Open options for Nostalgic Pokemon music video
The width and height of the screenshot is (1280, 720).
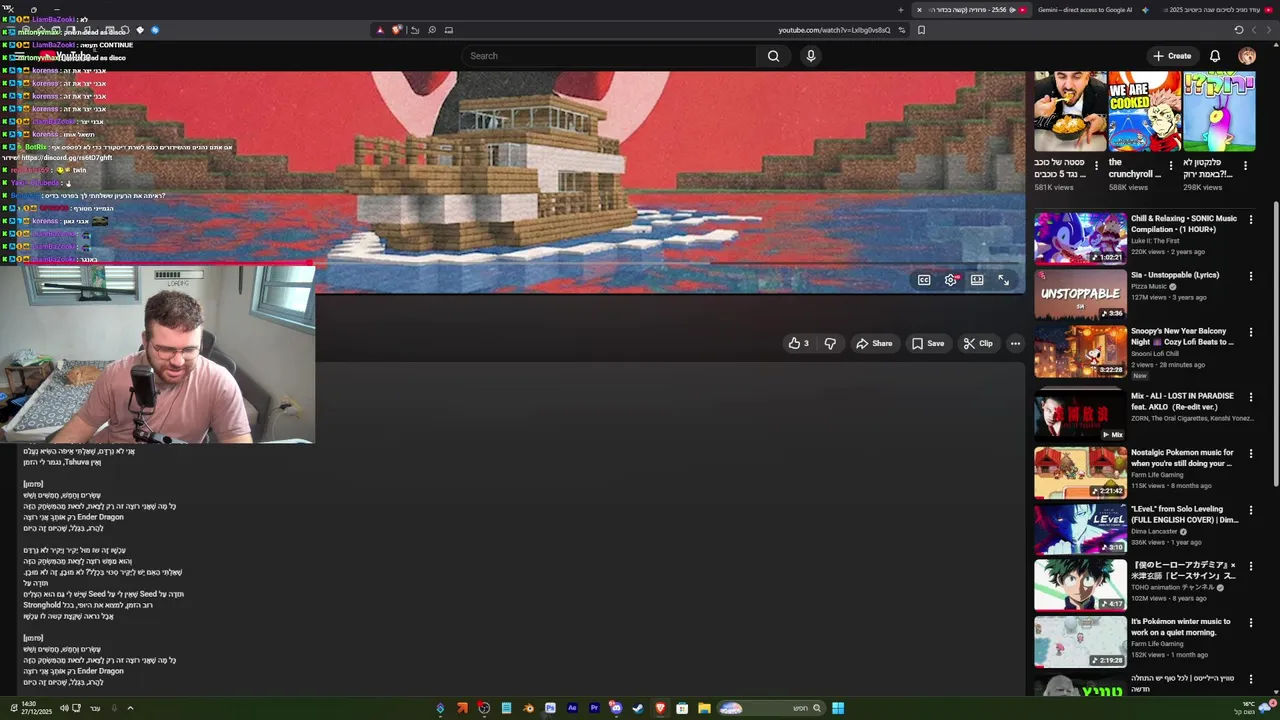point(1250,453)
